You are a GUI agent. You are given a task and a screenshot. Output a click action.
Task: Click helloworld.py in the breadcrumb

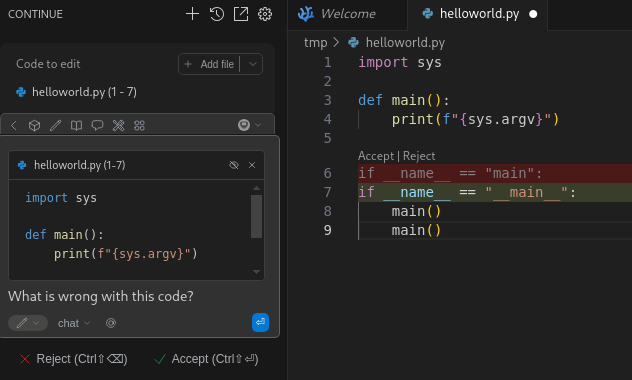click(405, 43)
